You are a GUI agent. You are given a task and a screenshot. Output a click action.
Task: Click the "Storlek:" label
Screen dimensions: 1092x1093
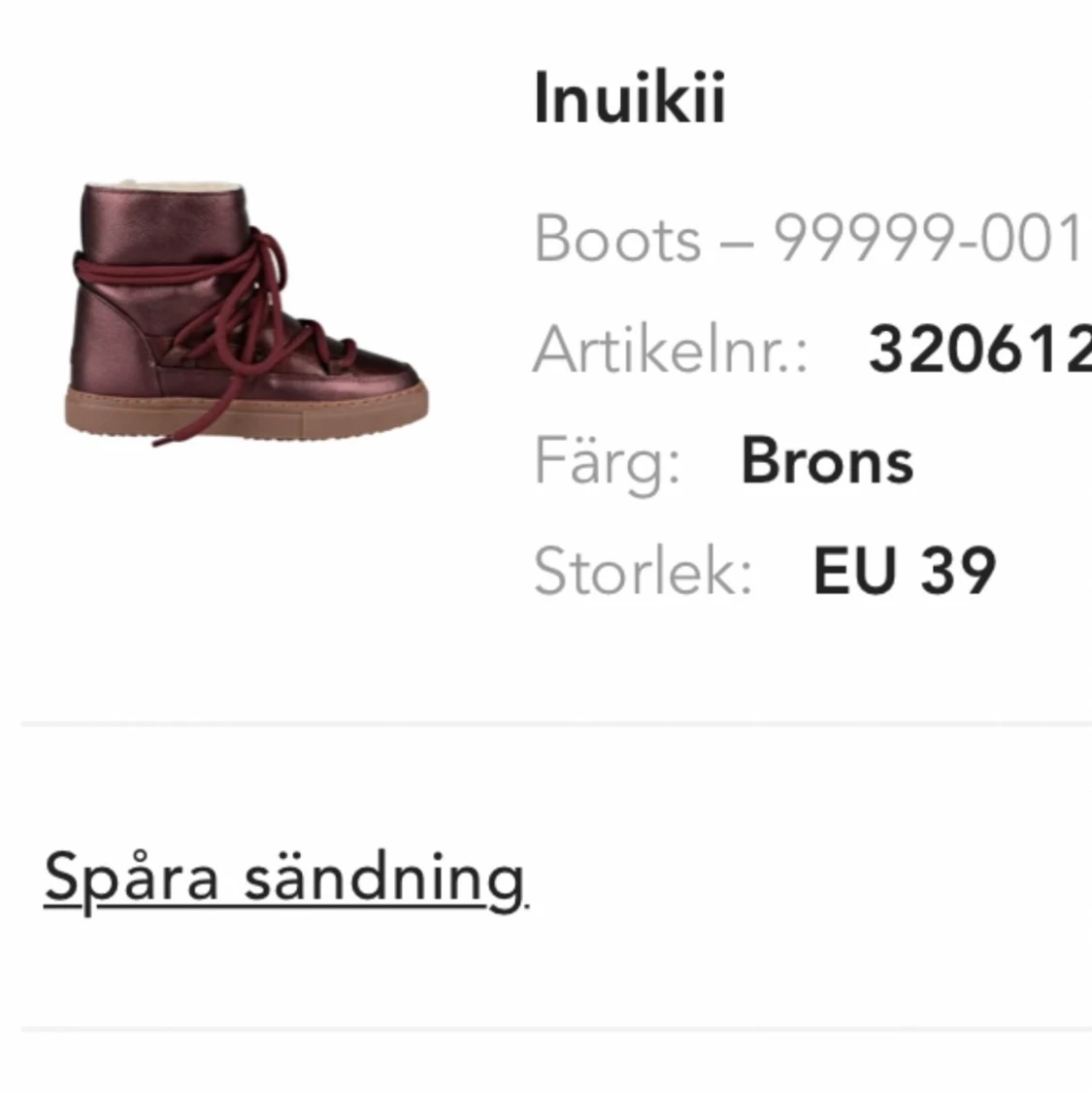point(643,571)
